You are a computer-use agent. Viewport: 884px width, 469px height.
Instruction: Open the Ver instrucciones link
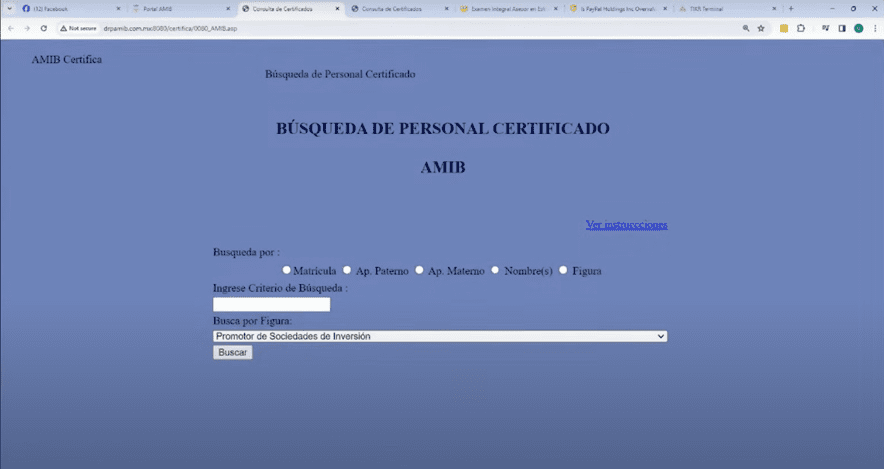pyautogui.click(x=626, y=225)
